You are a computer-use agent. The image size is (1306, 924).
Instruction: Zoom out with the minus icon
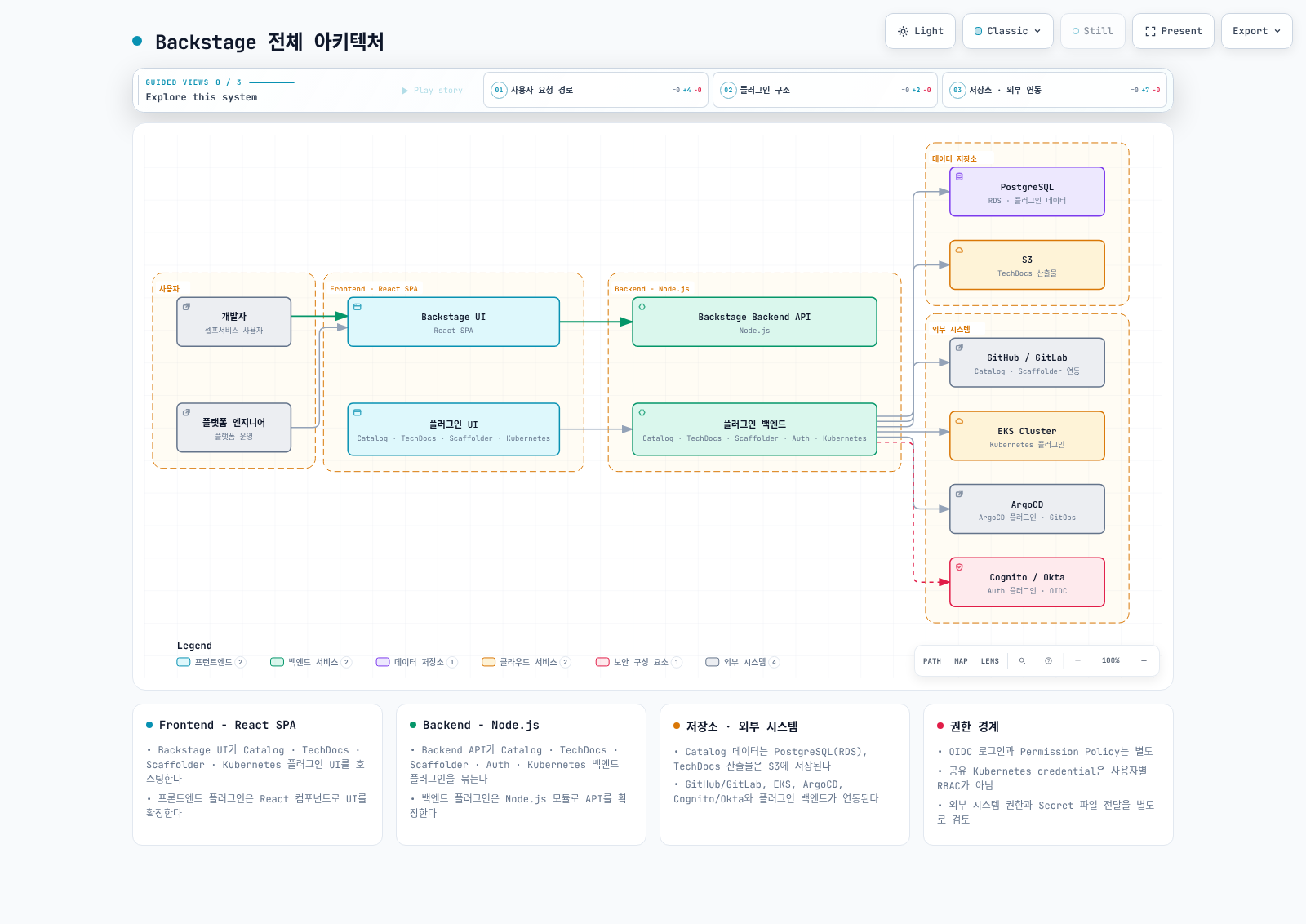pyautogui.click(x=1077, y=661)
